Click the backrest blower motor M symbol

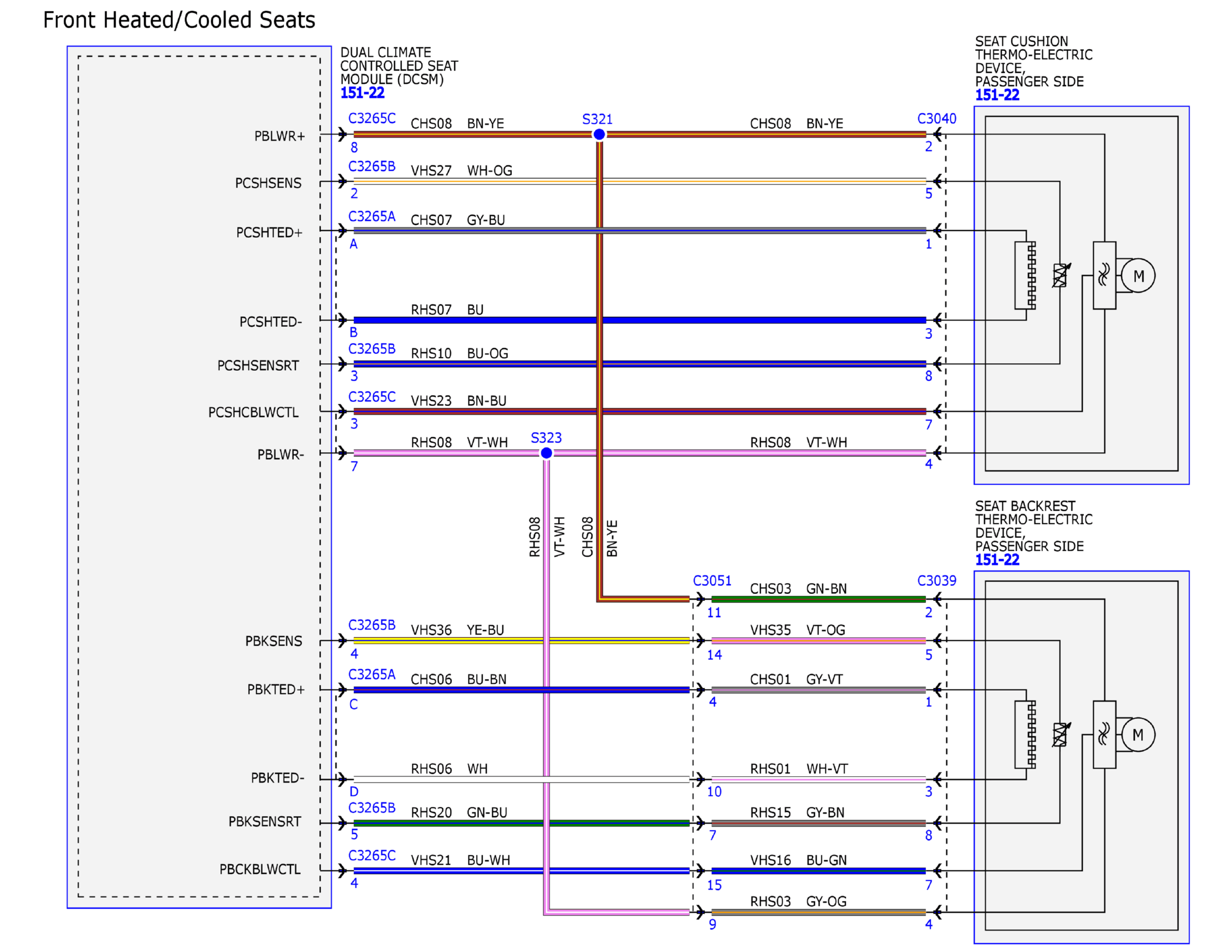1138,735
